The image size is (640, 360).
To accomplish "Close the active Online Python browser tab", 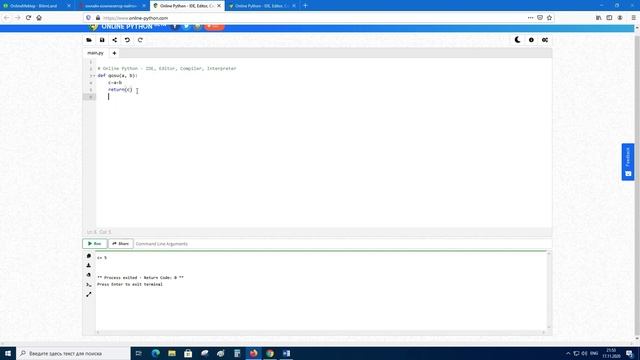I will click(x=219, y=6).
